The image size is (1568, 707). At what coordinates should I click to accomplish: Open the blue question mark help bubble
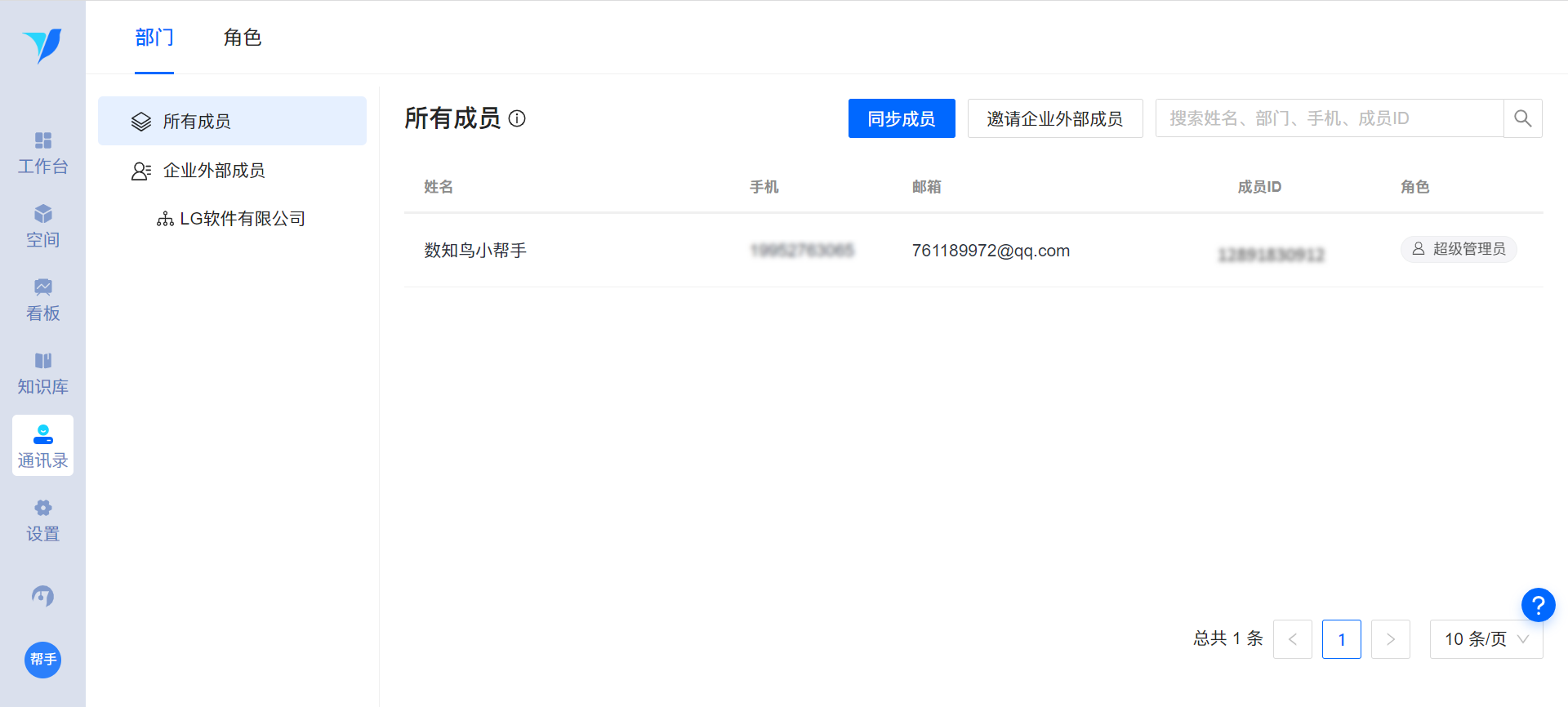coord(1538,605)
